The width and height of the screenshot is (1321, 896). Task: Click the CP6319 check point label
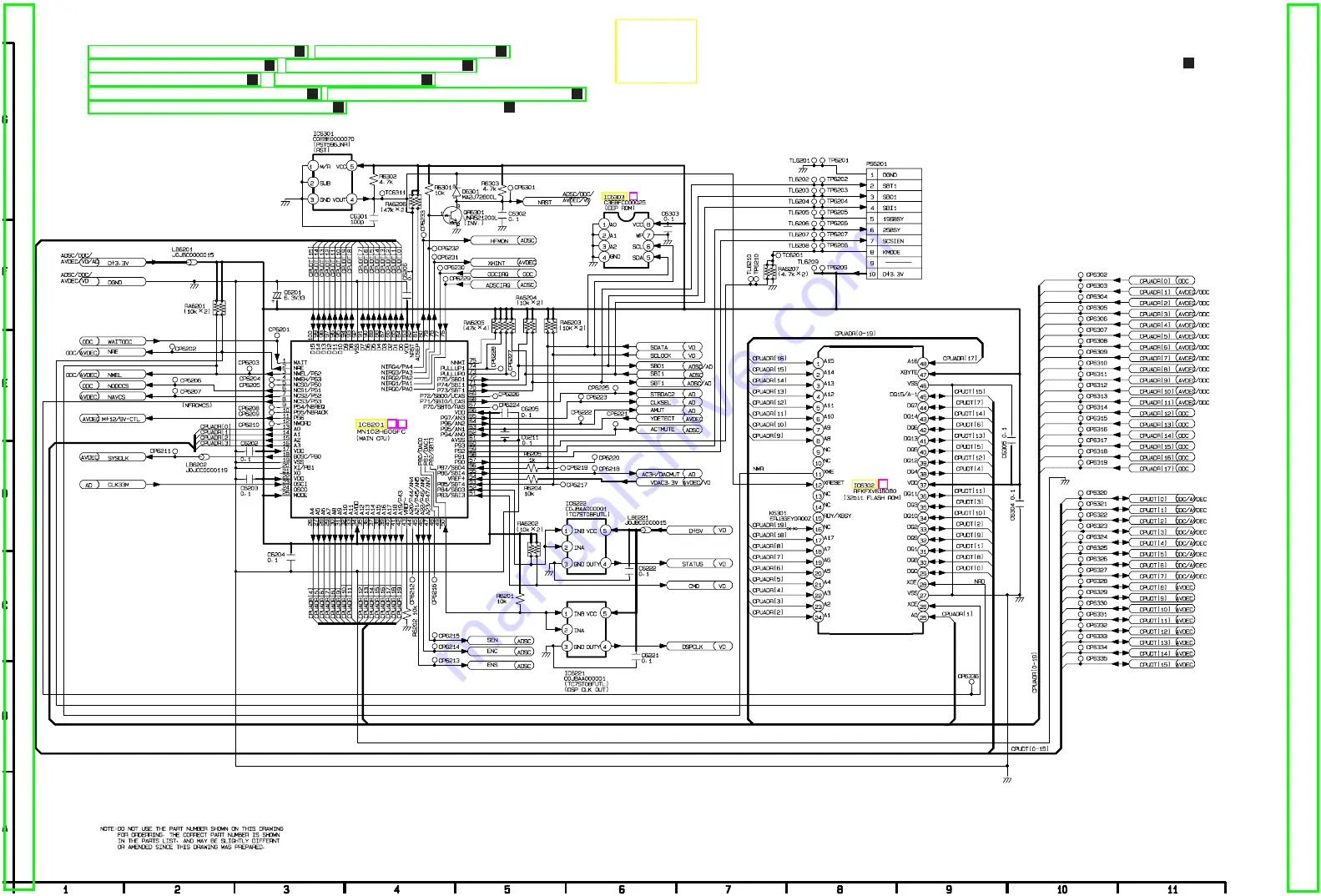[x=1097, y=463]
